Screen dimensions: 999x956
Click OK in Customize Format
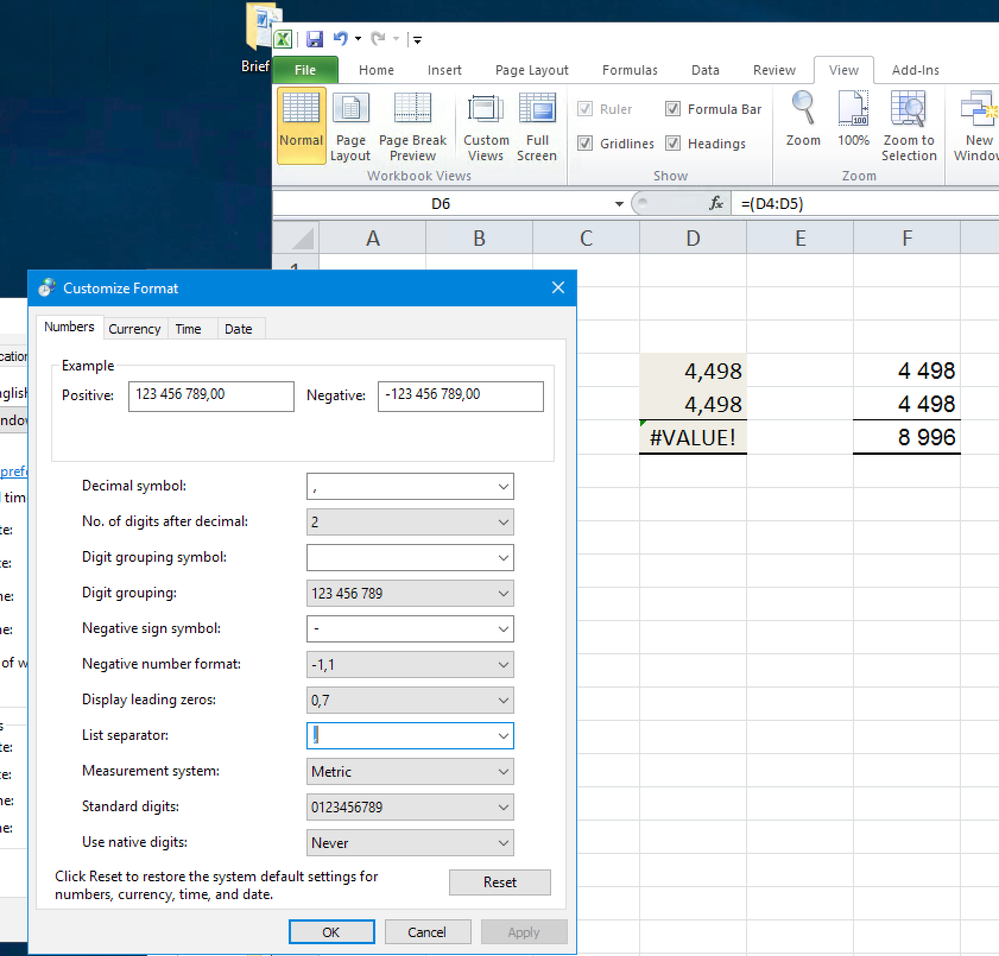tap(331, 932)
